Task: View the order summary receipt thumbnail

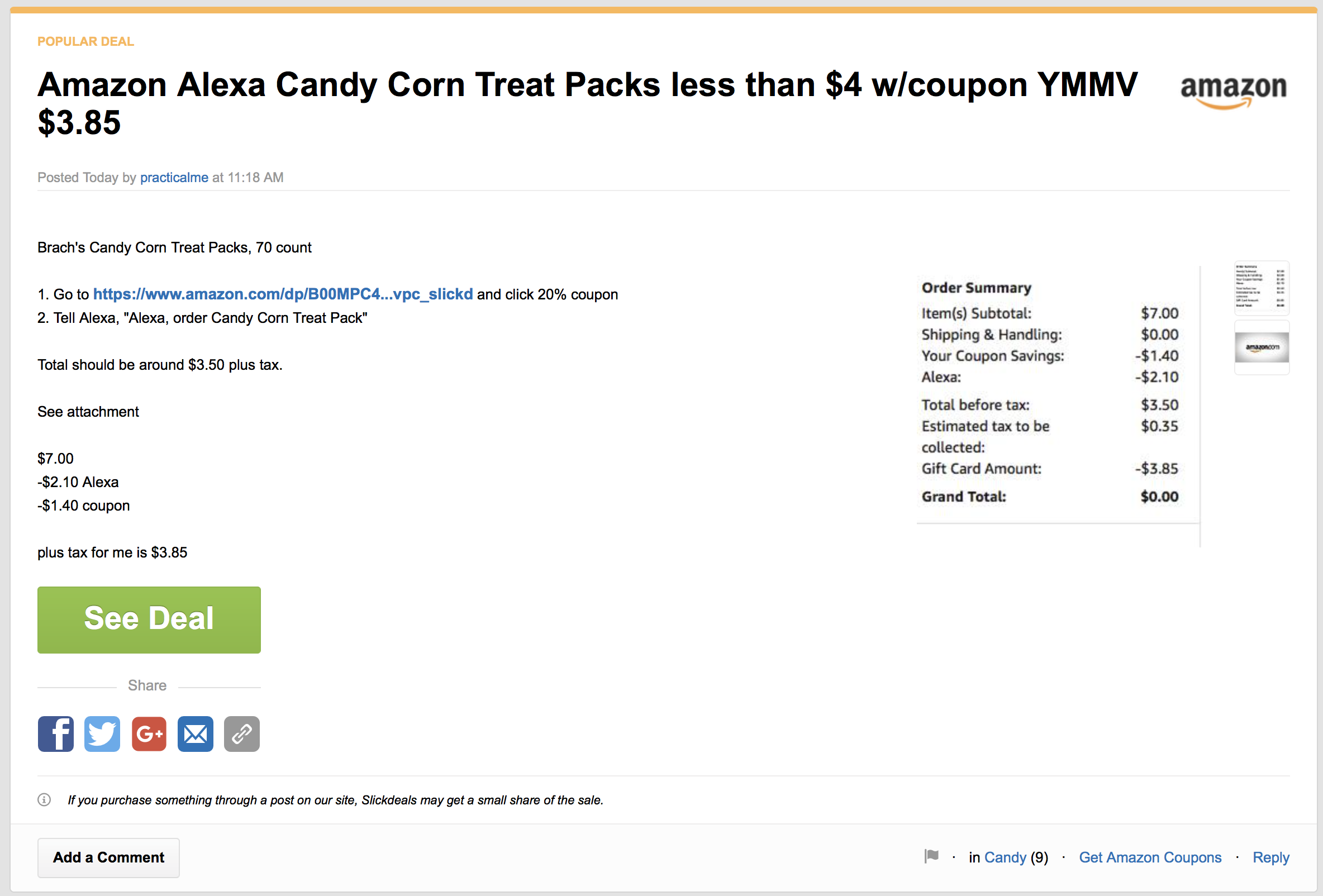Action: point(1262,288)
